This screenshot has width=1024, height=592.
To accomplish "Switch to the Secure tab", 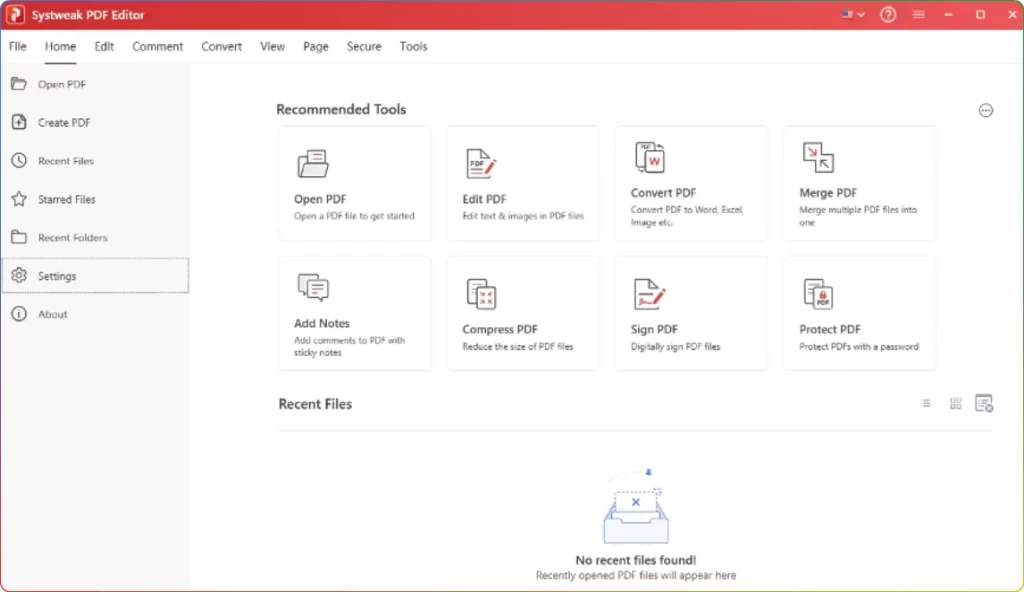I will 363,46.
